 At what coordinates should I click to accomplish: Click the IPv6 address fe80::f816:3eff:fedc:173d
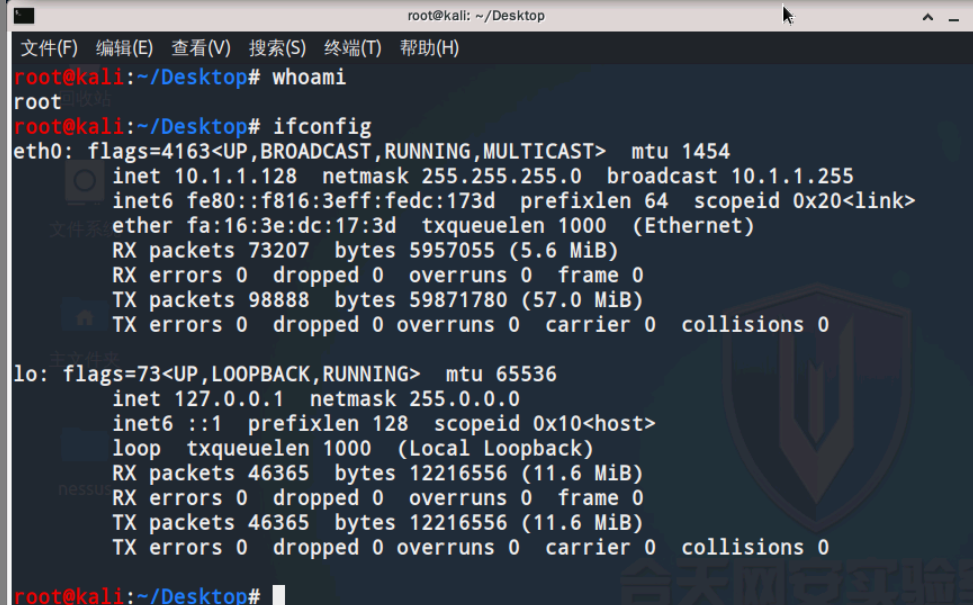(341, 201)
